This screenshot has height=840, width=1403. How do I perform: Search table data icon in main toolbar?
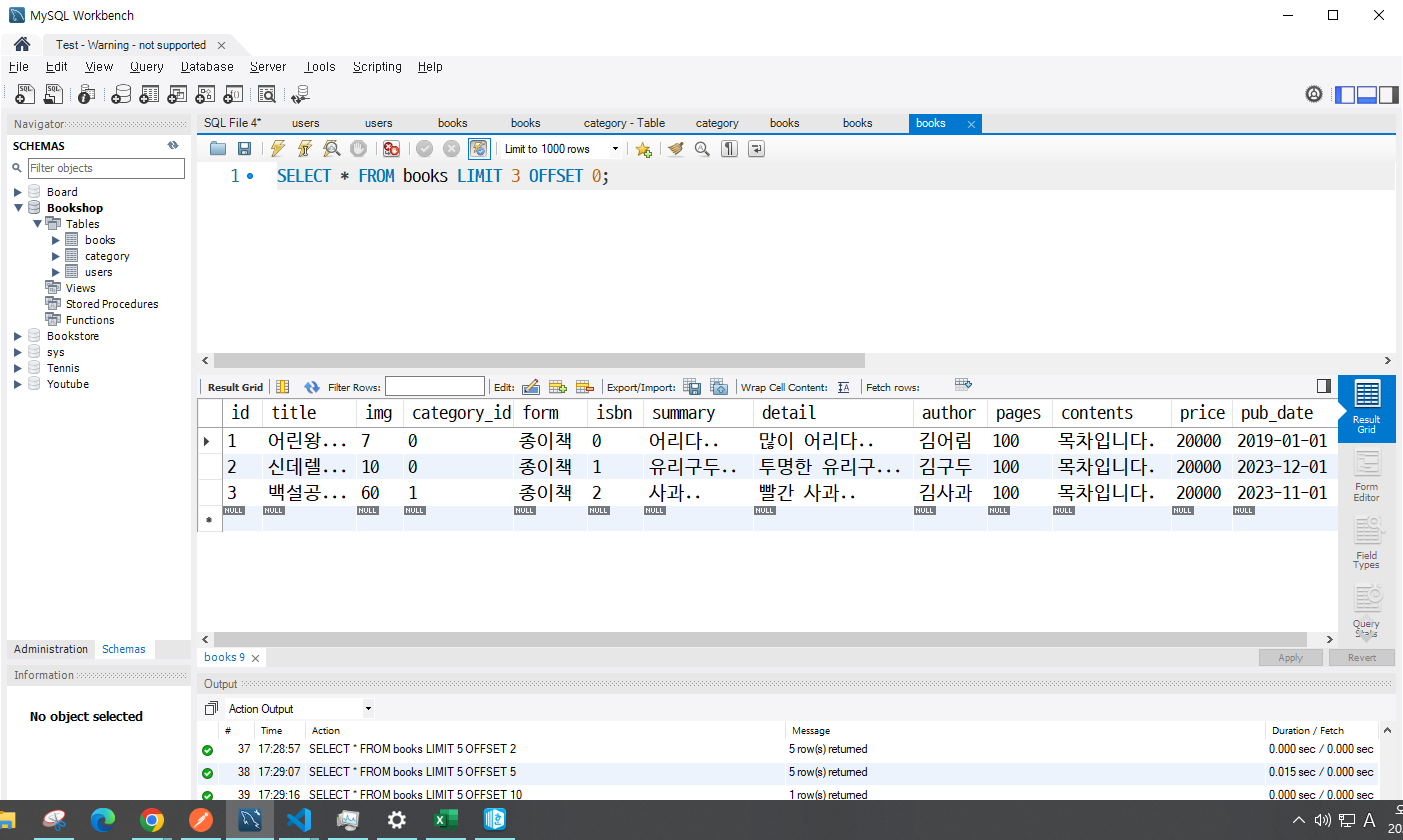[267, 94]
